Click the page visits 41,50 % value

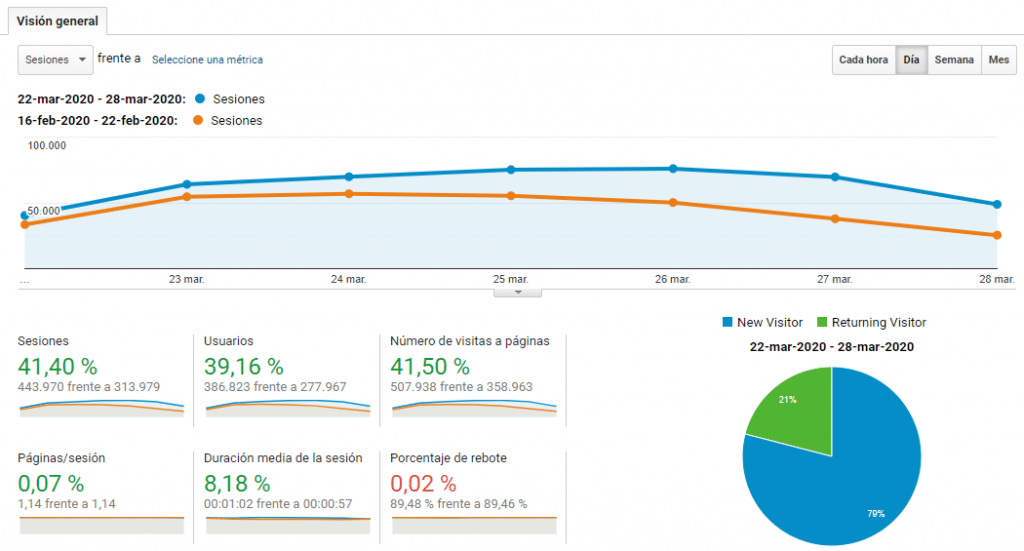tap(430, 366)
